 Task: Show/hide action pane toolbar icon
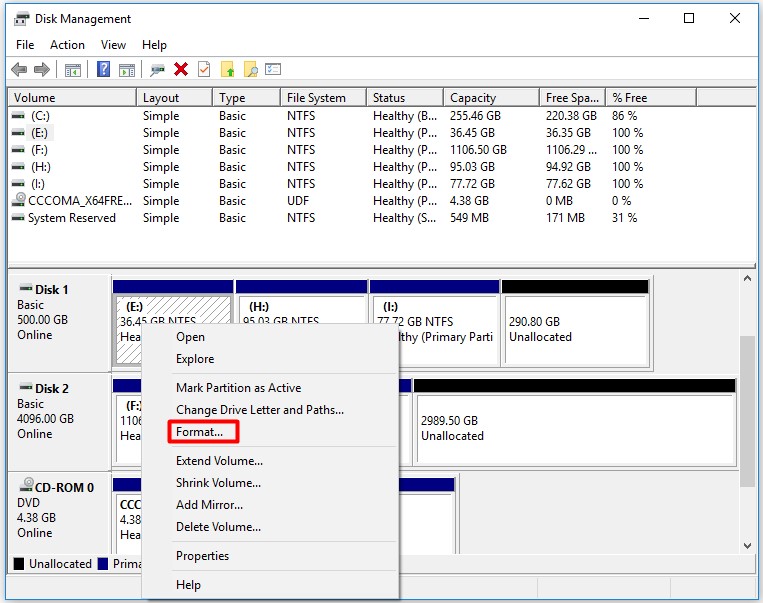pyautogui.click(x=127, y=70)
